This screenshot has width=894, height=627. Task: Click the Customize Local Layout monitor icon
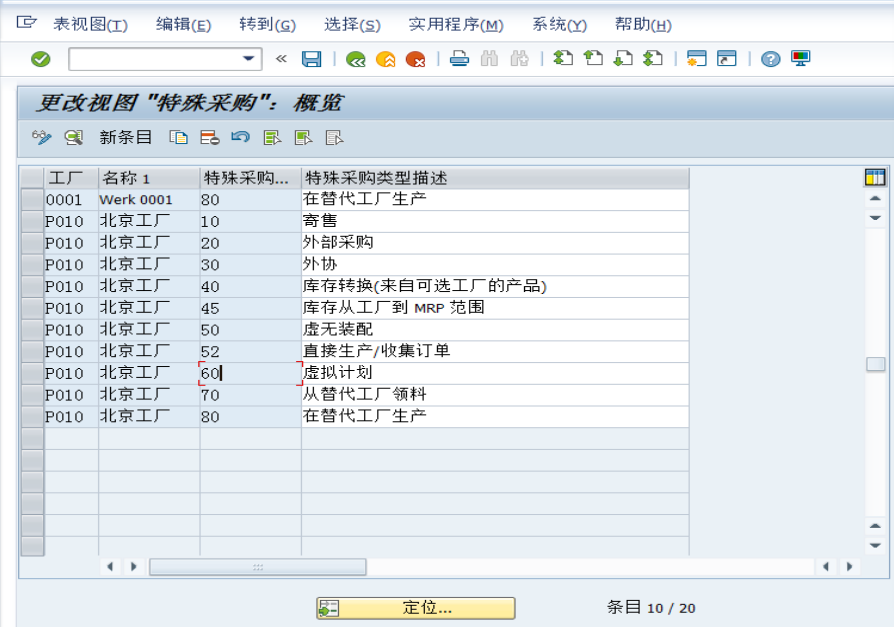800,58
